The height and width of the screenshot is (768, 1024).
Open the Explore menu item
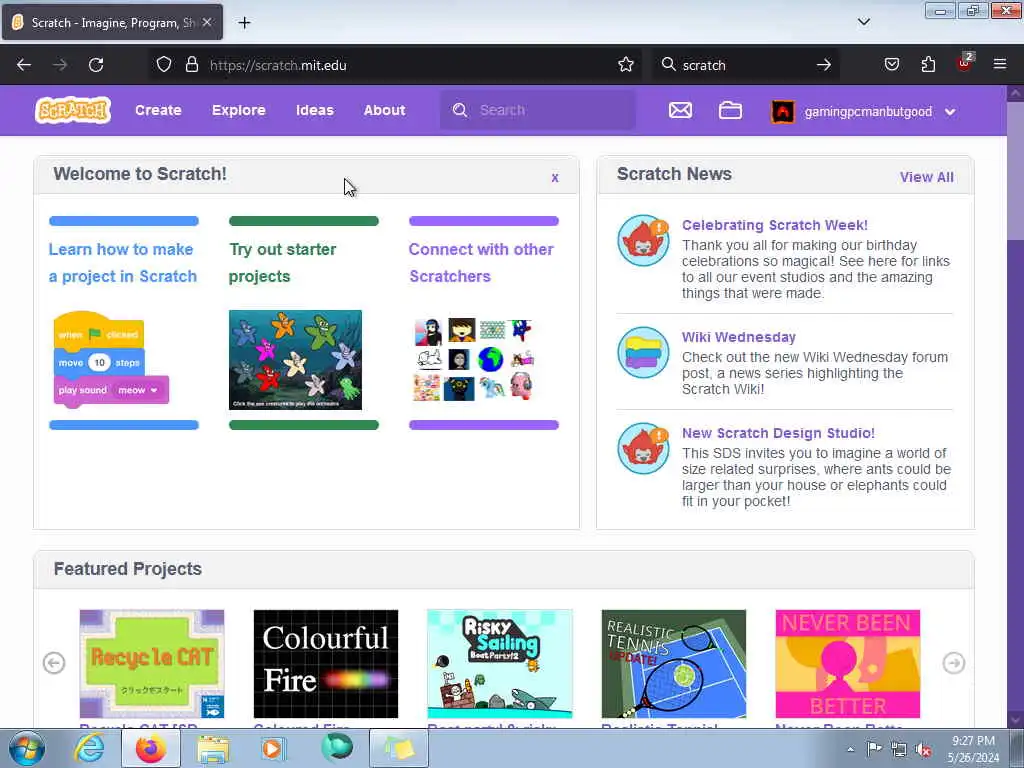point(238,110)
